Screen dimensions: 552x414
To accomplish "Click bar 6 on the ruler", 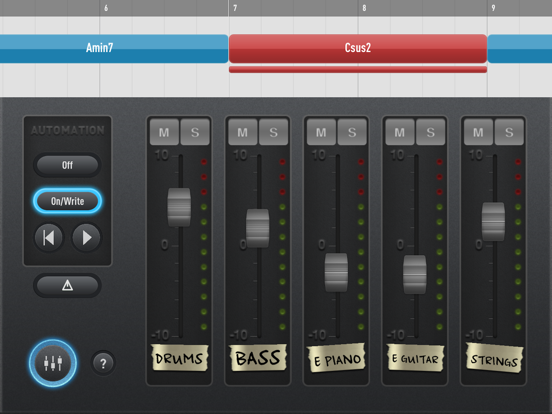I will (106, 8).
